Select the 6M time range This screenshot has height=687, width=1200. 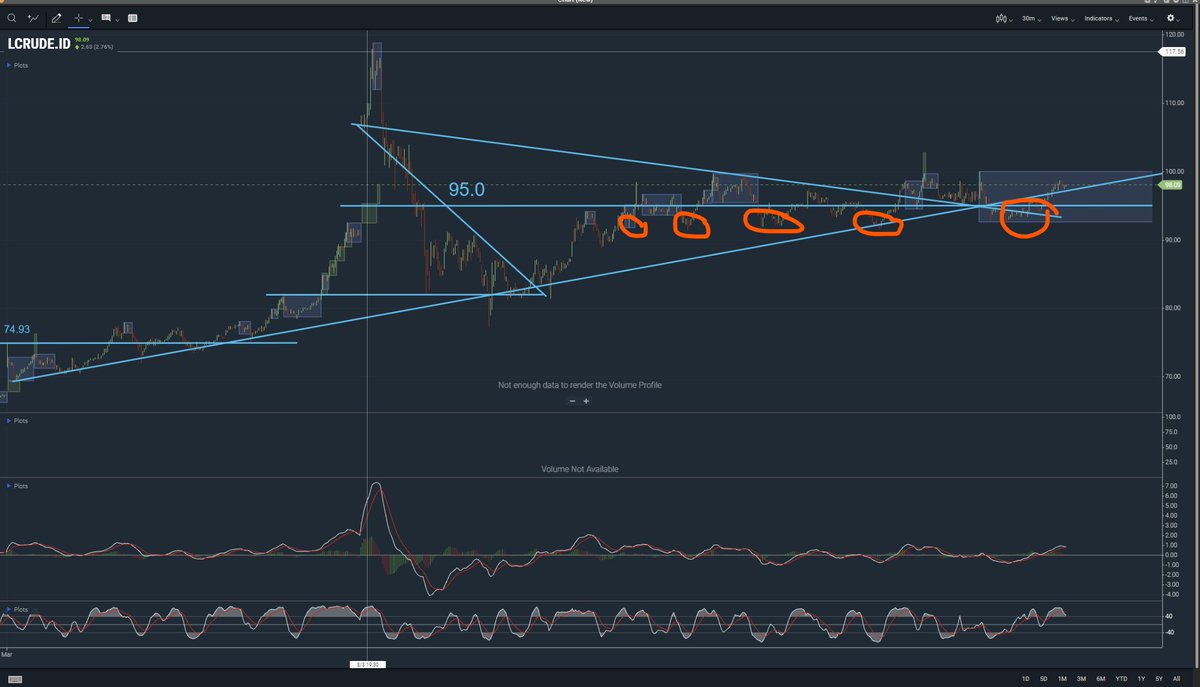1100,679
